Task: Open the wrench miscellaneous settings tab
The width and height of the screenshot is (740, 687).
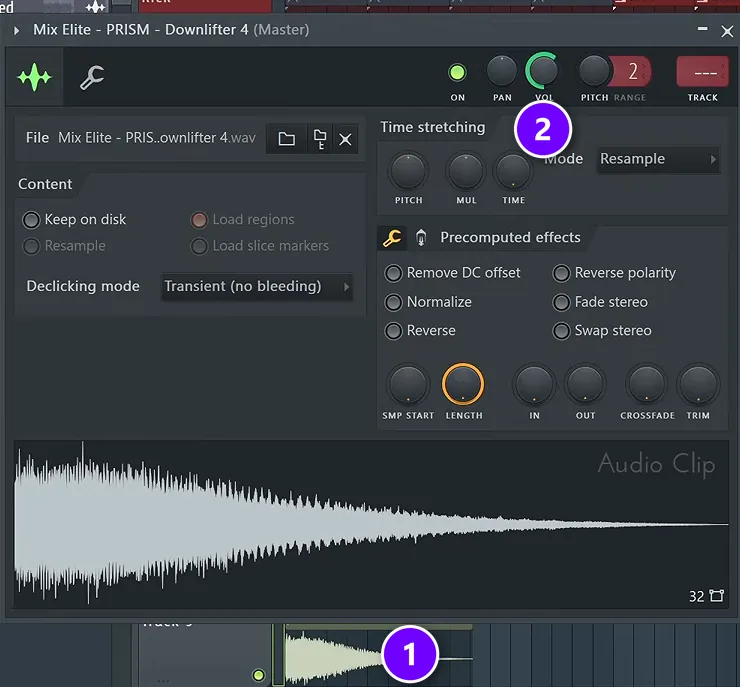Action: click(92, 77)
